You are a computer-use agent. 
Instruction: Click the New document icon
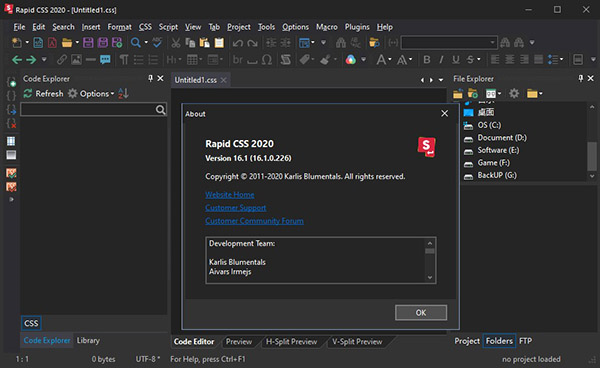pos(16,42)
